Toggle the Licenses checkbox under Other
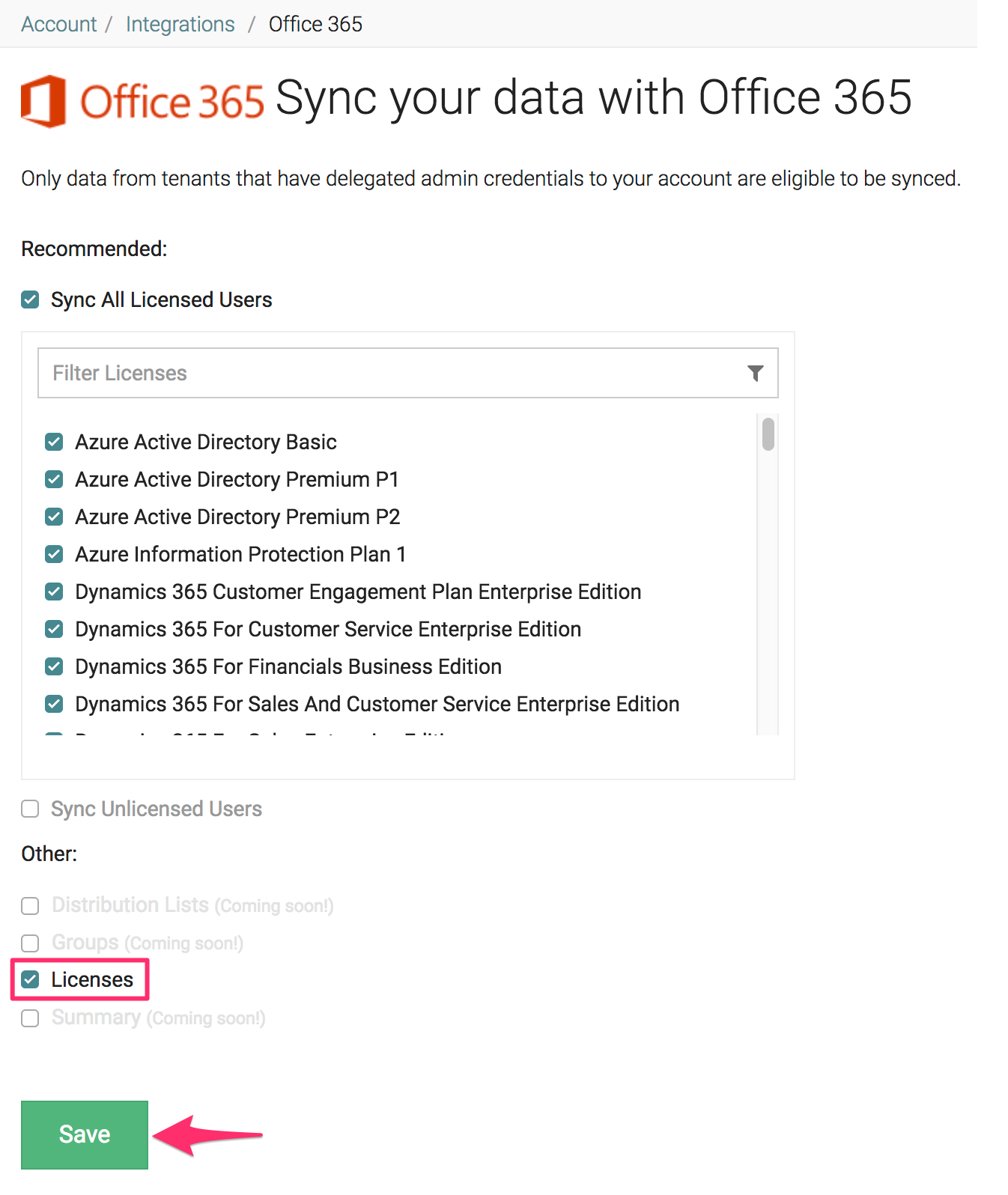The width and height of the screenshot is (1008, 1195). click(x=30, y=979)
